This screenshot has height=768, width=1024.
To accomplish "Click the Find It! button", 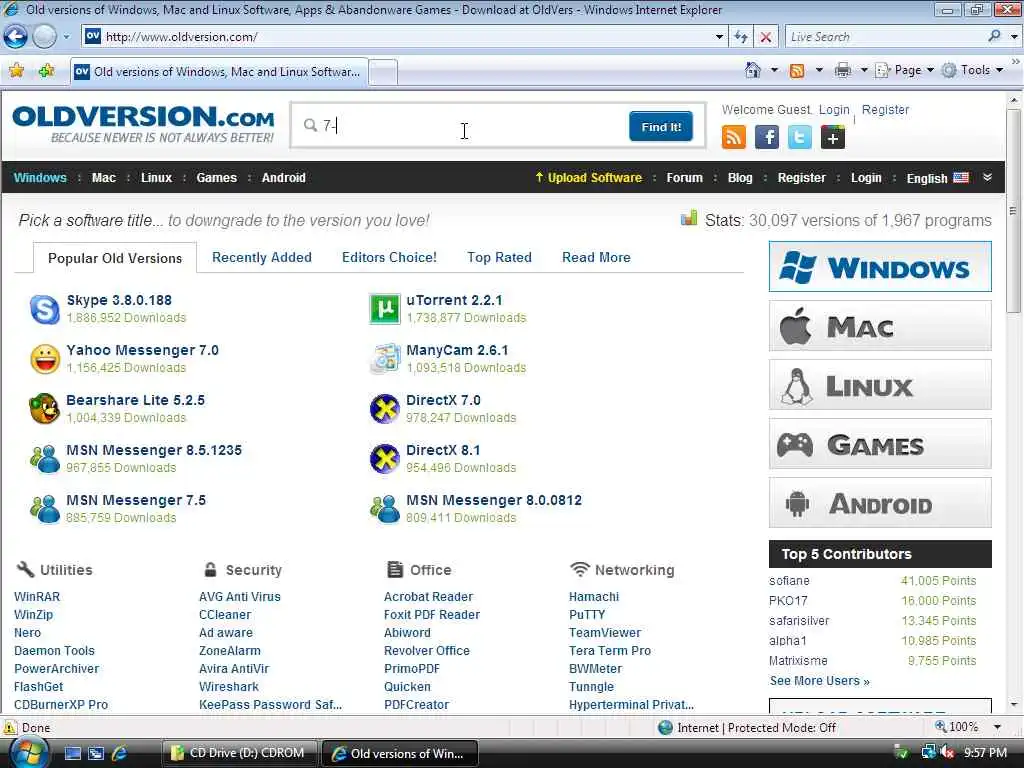I will [661, 127].
